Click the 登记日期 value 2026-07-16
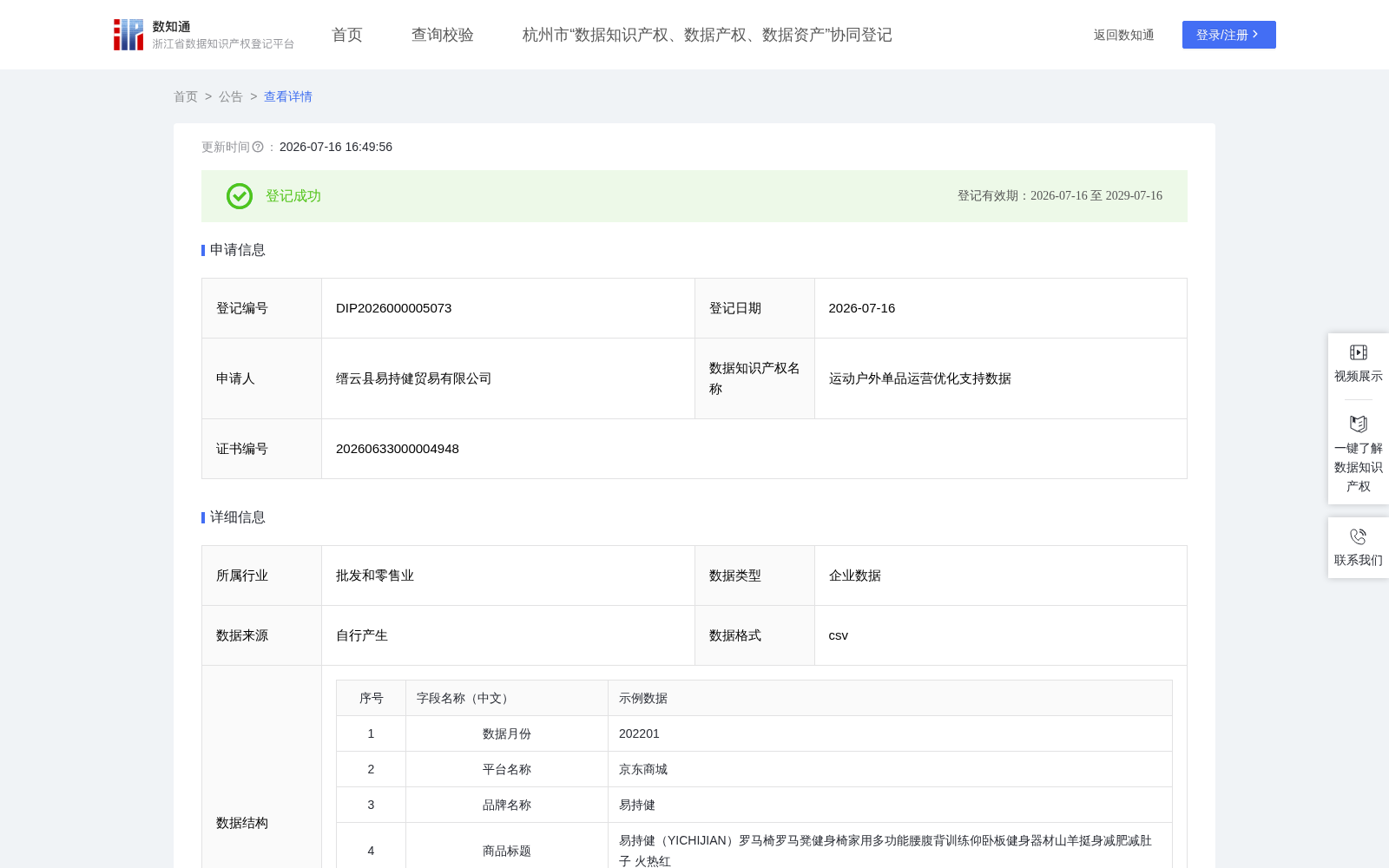The width and height of the screenshot is (1389, 868). [x=862, y=308]
